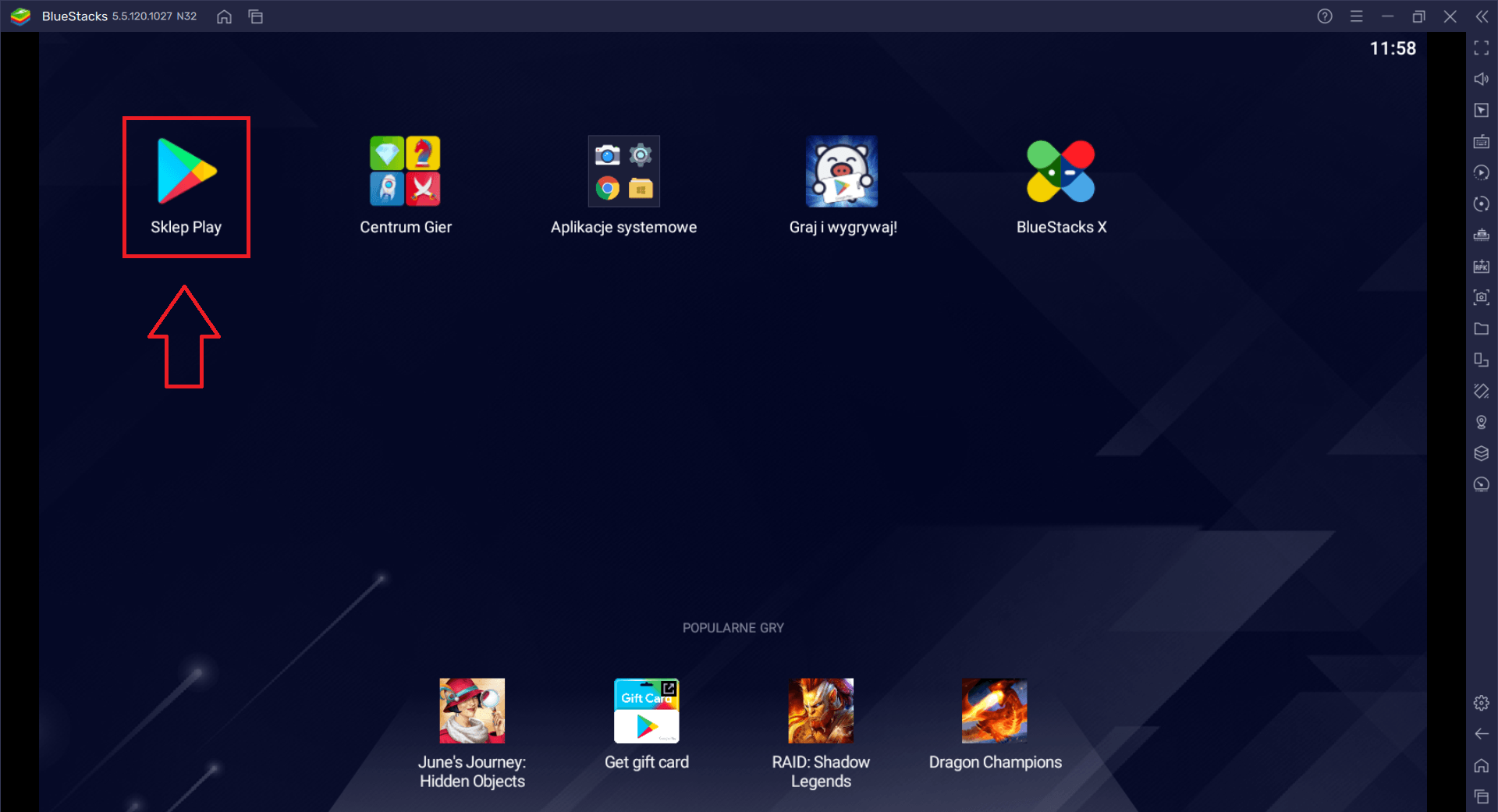Image resolution: width=1498 pixels, height=812 pixels.
Task: Open the hamburger menu in title bar
Action: (1357, 16)
